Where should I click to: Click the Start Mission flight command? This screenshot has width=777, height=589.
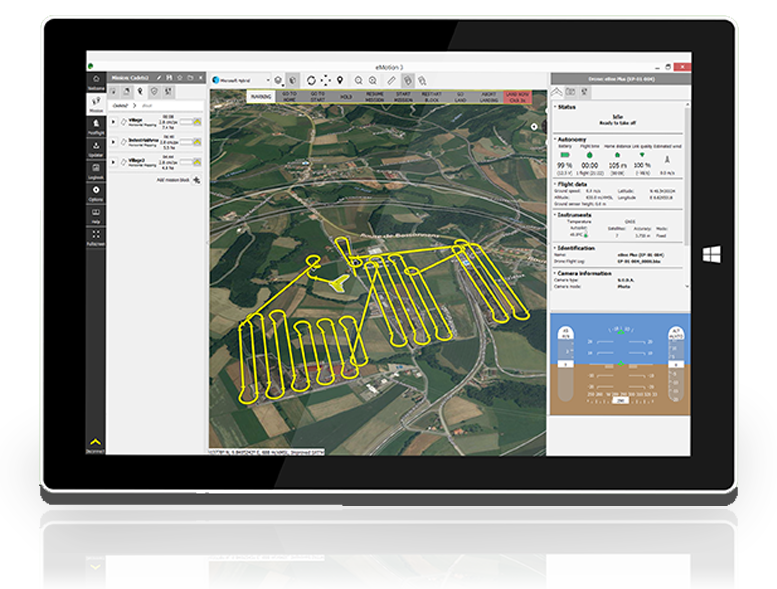pos(403,97)
